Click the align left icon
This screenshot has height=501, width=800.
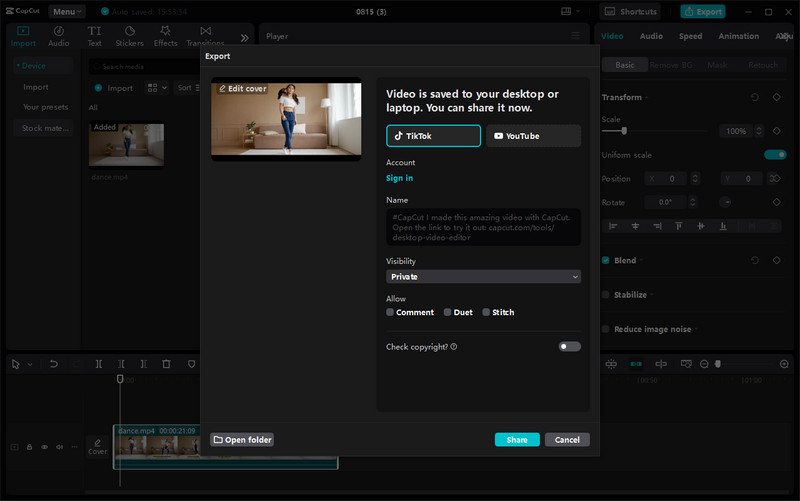[613, 226]
